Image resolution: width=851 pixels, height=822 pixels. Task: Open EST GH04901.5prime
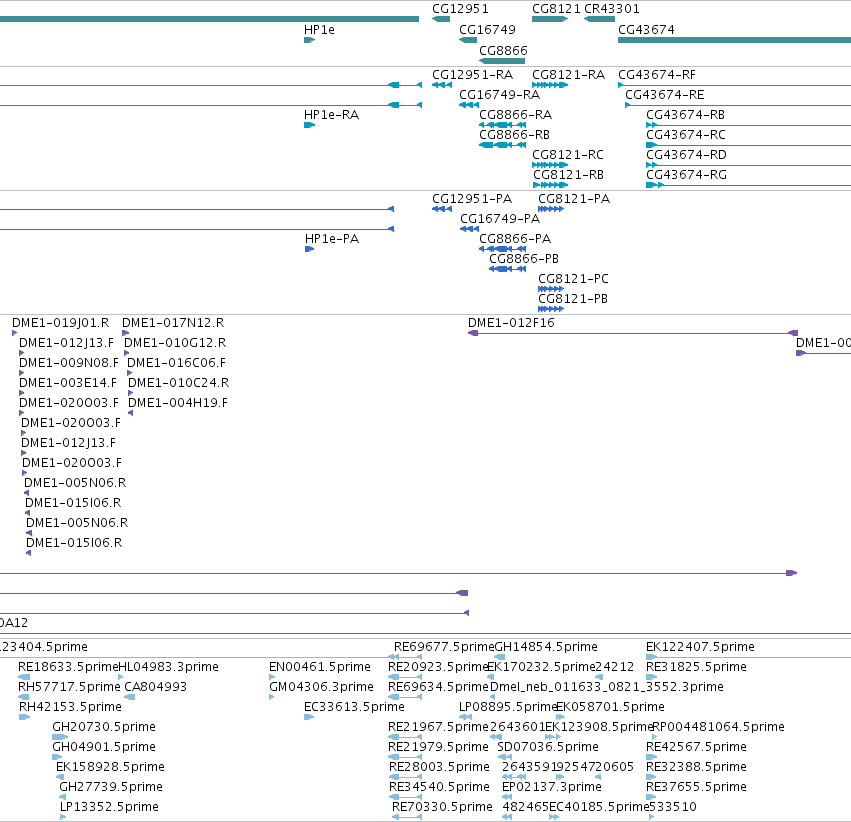[x=104, y=747]
